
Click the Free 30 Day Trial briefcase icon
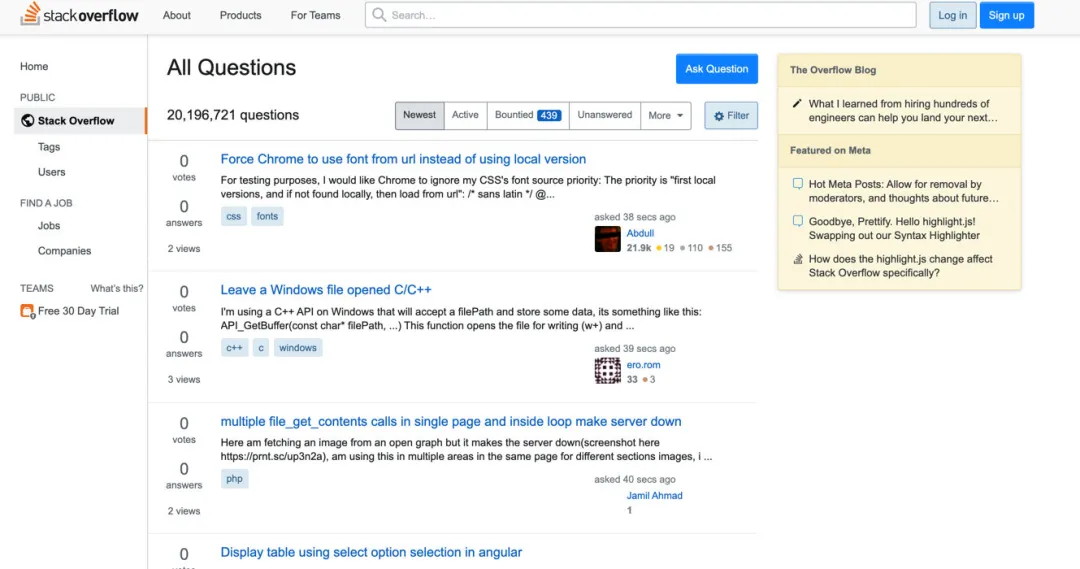pos(27,311)
